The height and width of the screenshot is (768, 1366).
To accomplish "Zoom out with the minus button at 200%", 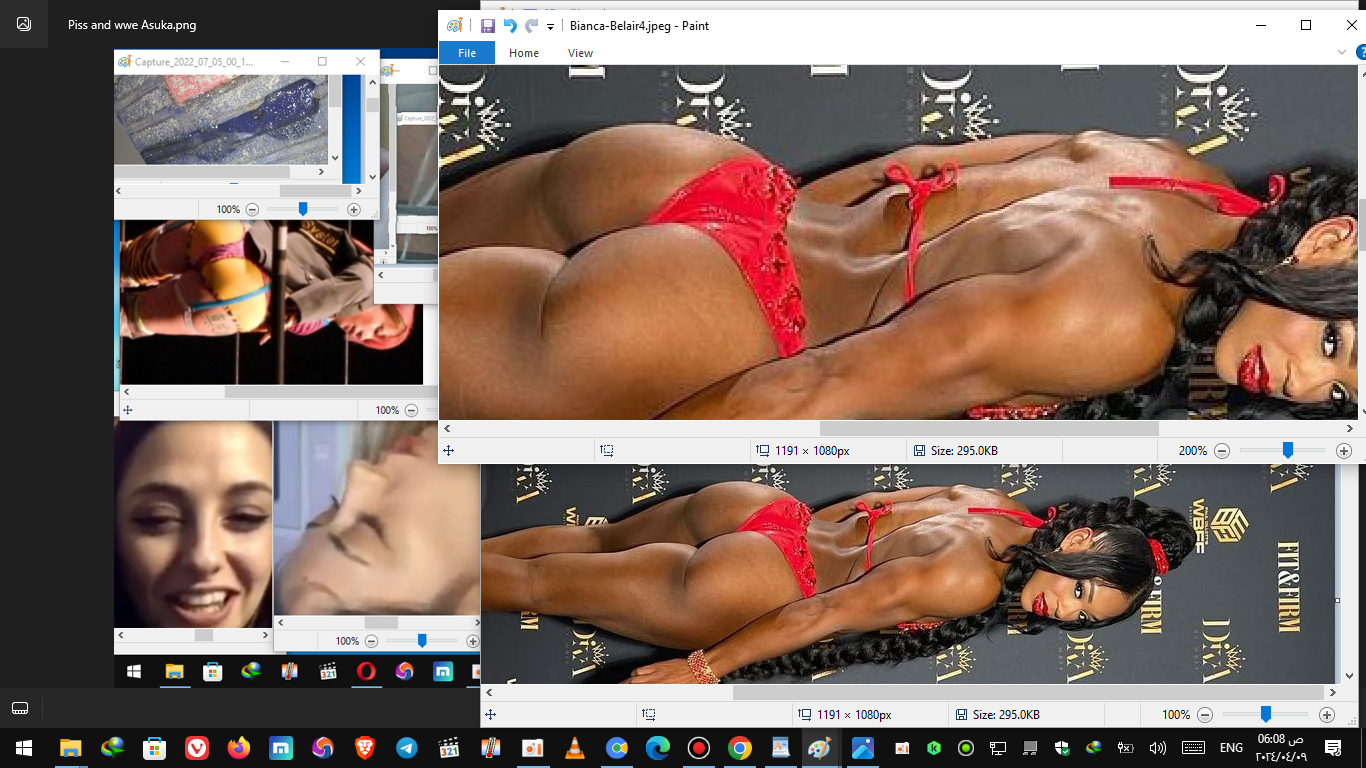I will click(x=1222, y=451).
